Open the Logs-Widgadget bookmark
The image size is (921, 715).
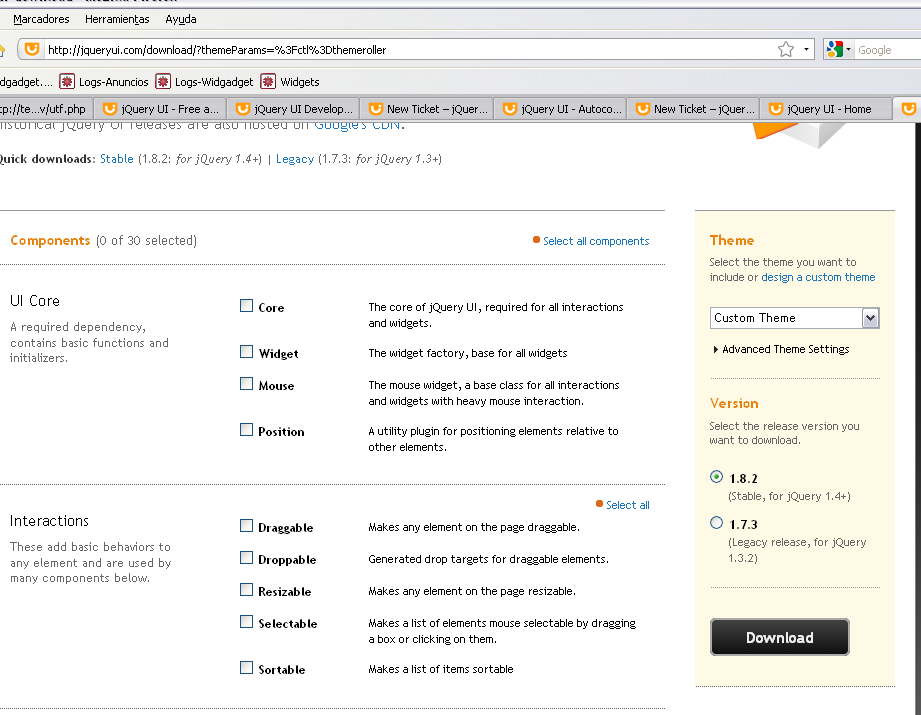pos(204,82)
